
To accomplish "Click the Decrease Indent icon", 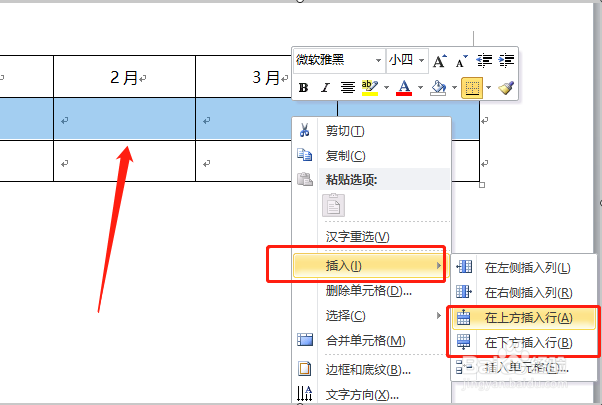I will point(484,61).
